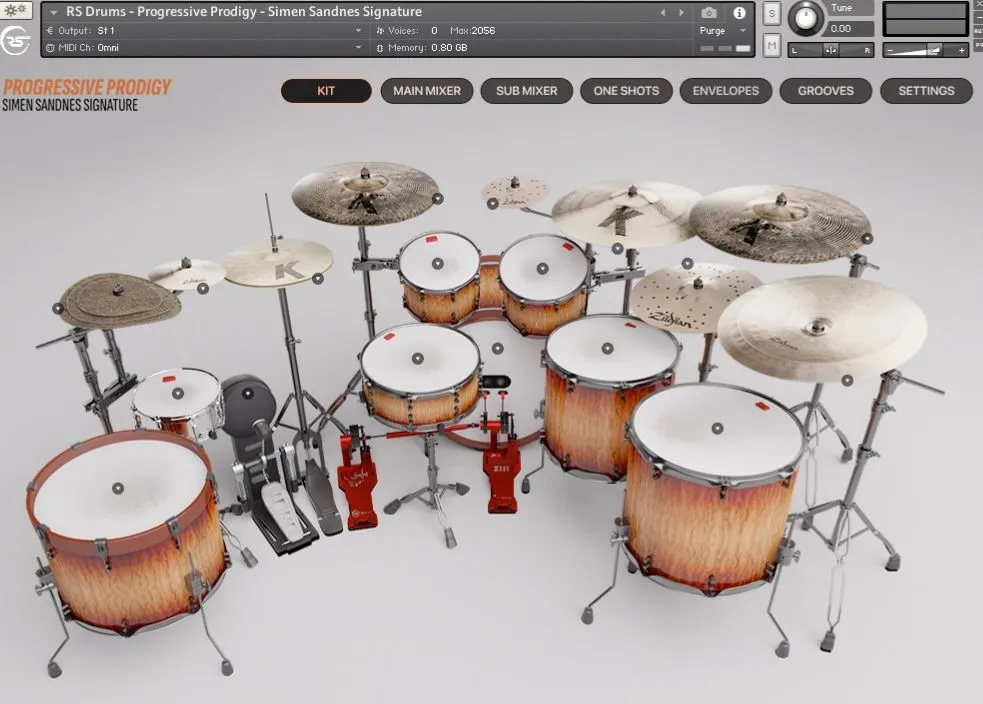Open the Grooves tab
The width and height of the screenshot is (983, 704).
point(825,91)
